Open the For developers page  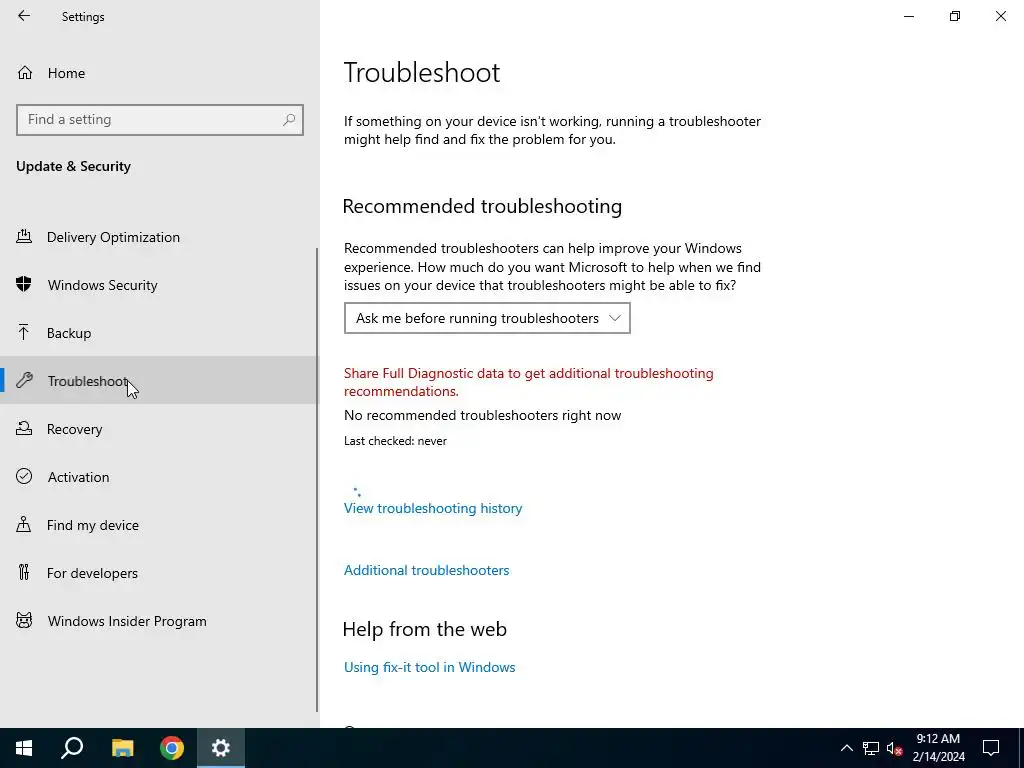tap(92, 573)
